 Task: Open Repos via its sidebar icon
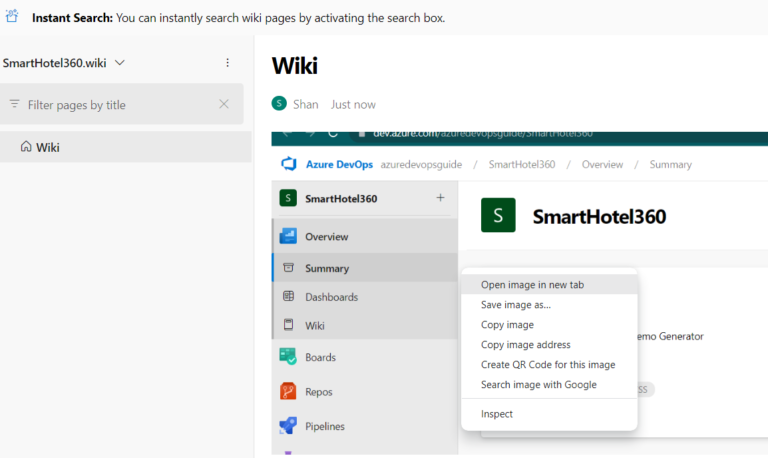288,392
